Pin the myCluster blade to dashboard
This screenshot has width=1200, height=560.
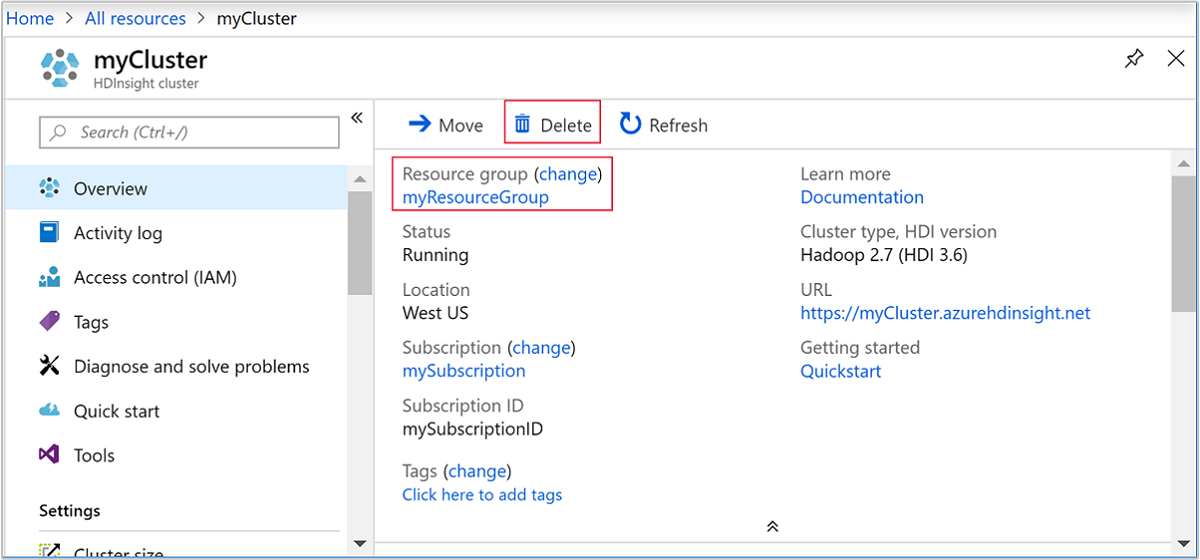point(1133,59)
